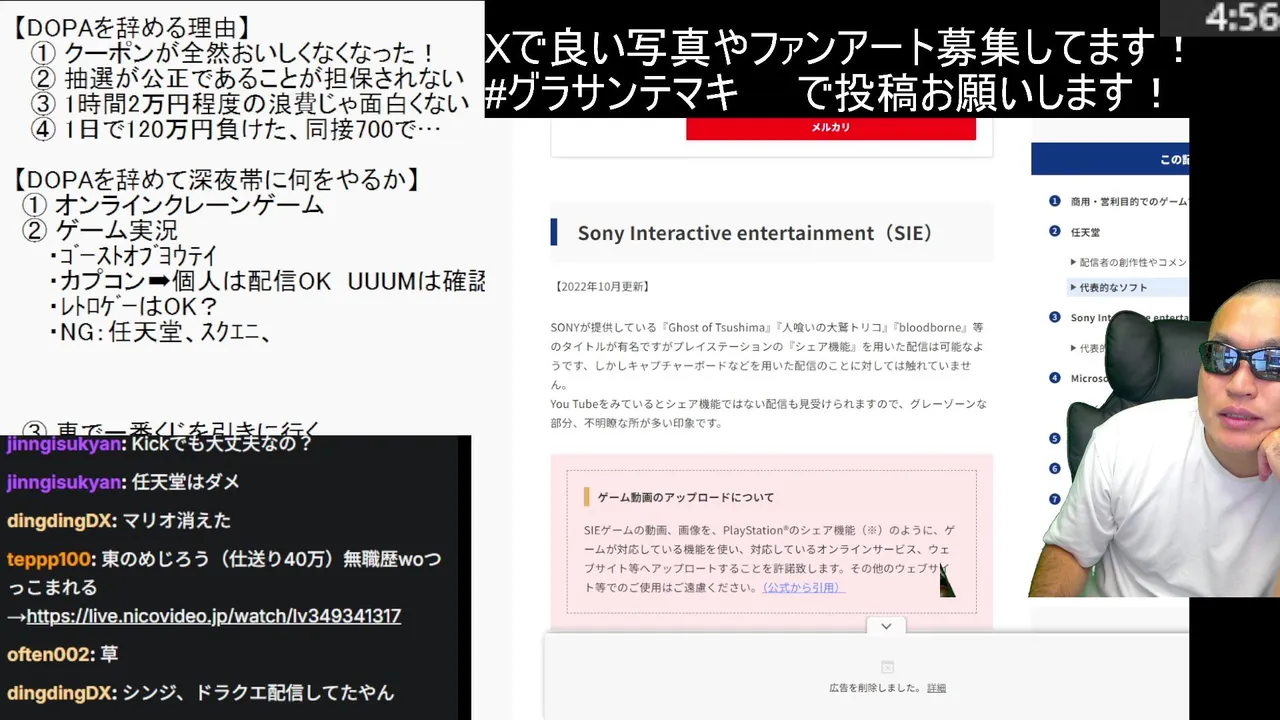The height and width of the screenshot is (720, 1280).
Task: Expand 配信者の創作性やコメン sub-item
Action: pos(1129,262)
